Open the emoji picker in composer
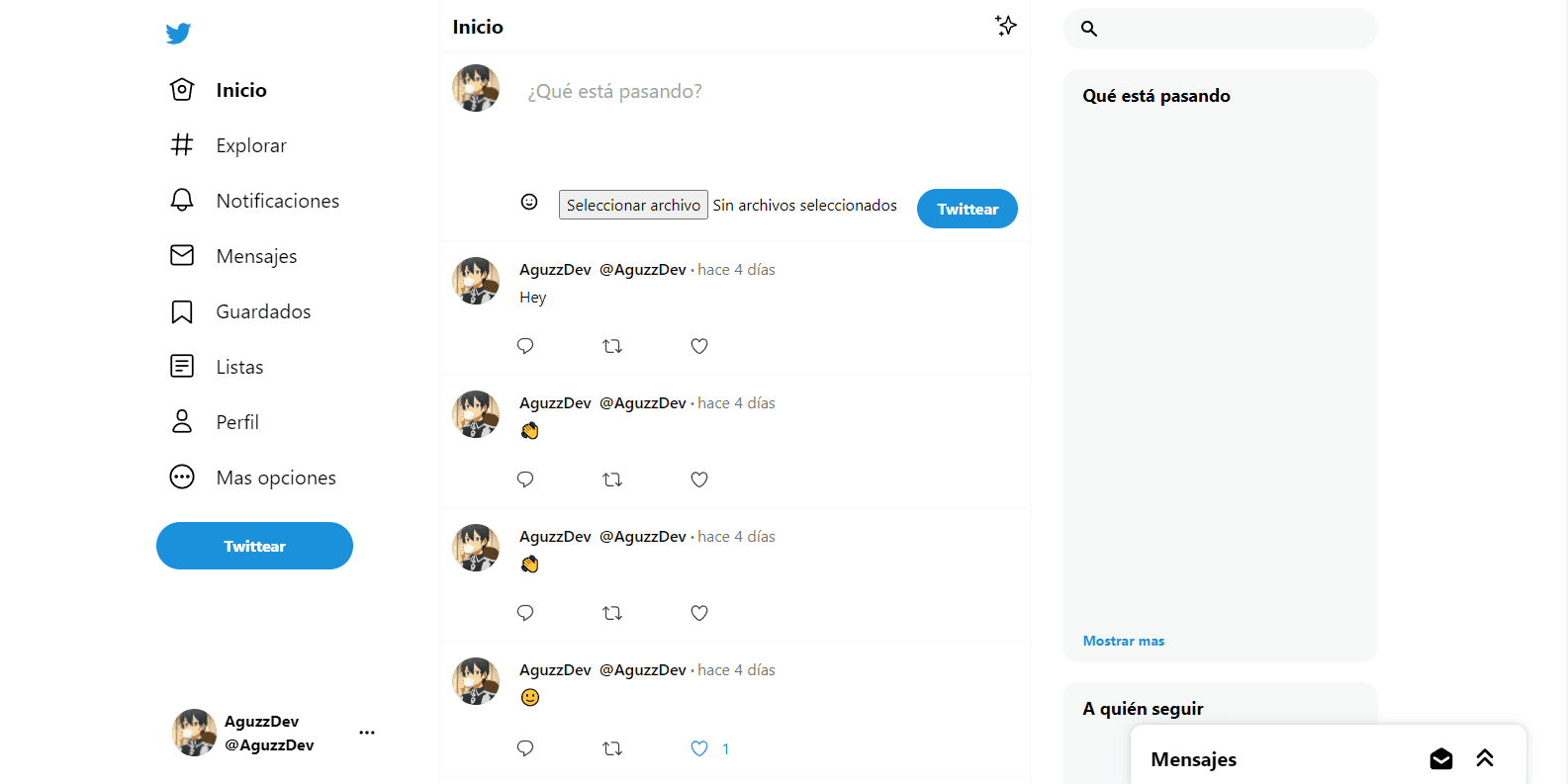Image resolution: width=1568 pixels, height=784 pixels. point(529,202)
